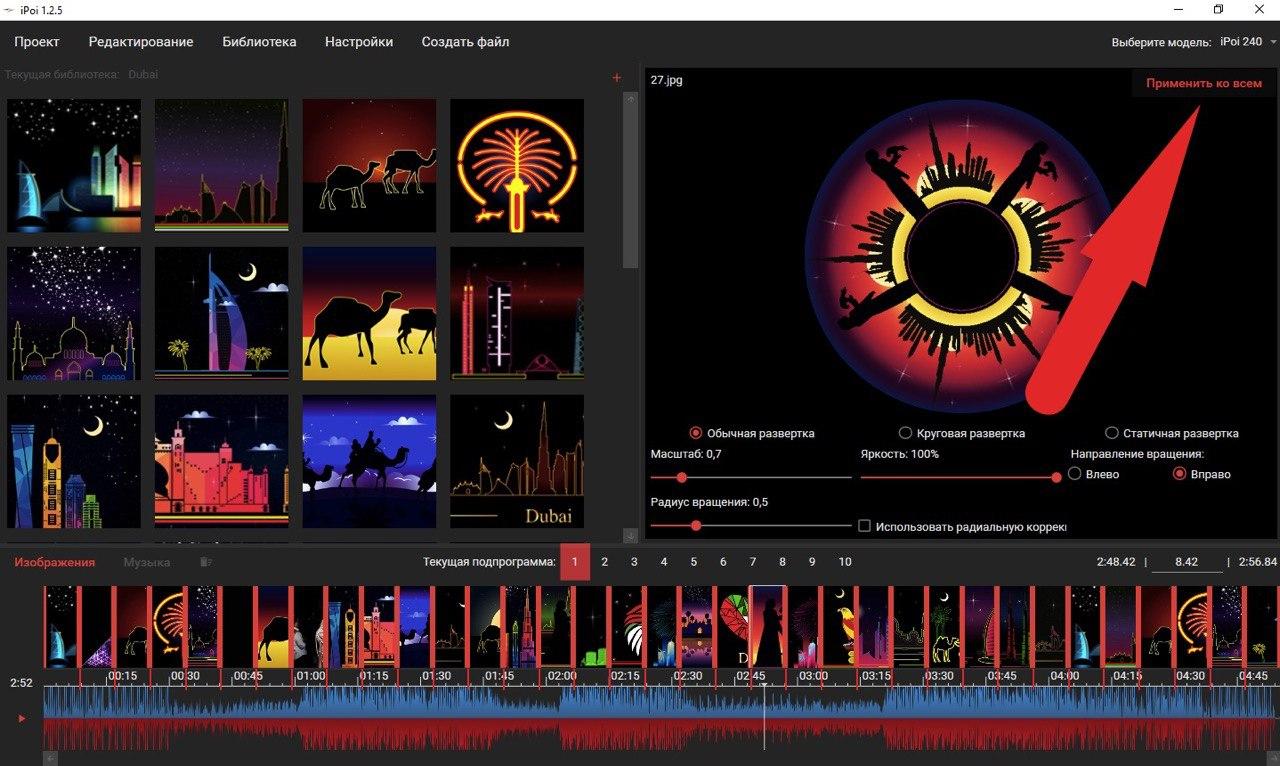Click the Применить ко всем button
The image size is (1280, 766).
[x=1204, y=84]
